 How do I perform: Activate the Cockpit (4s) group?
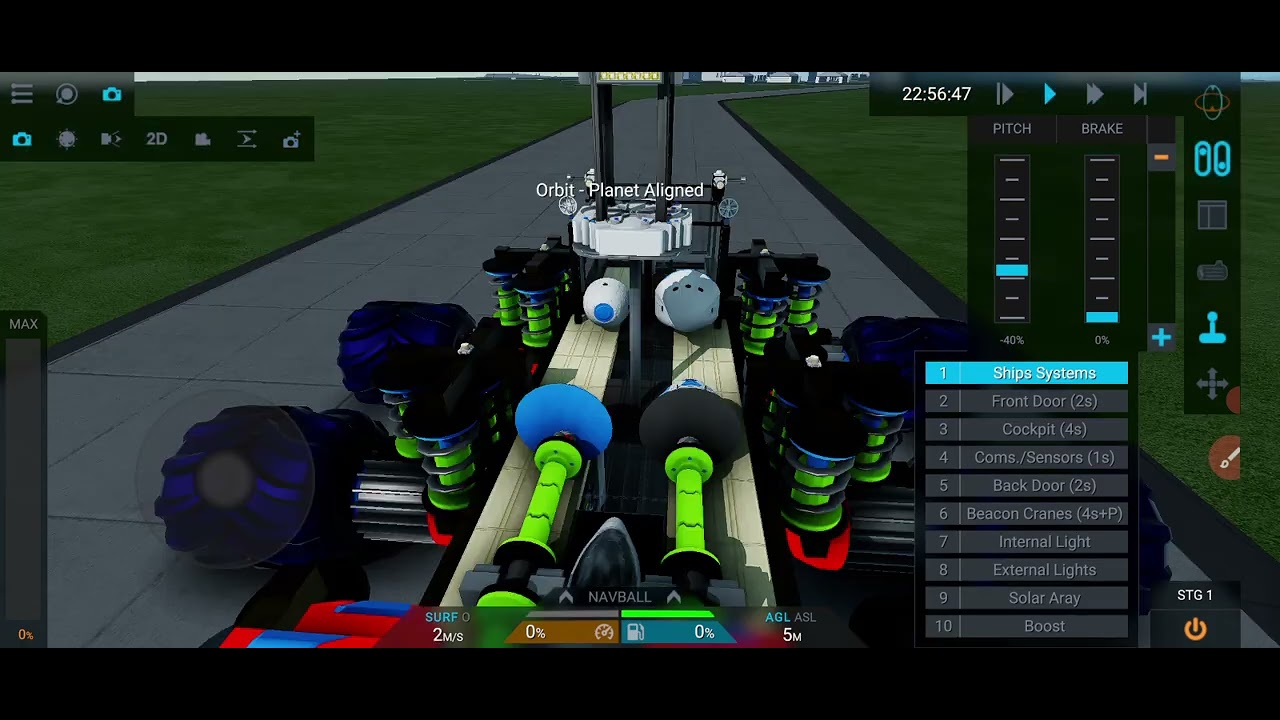coord(1027,429)
